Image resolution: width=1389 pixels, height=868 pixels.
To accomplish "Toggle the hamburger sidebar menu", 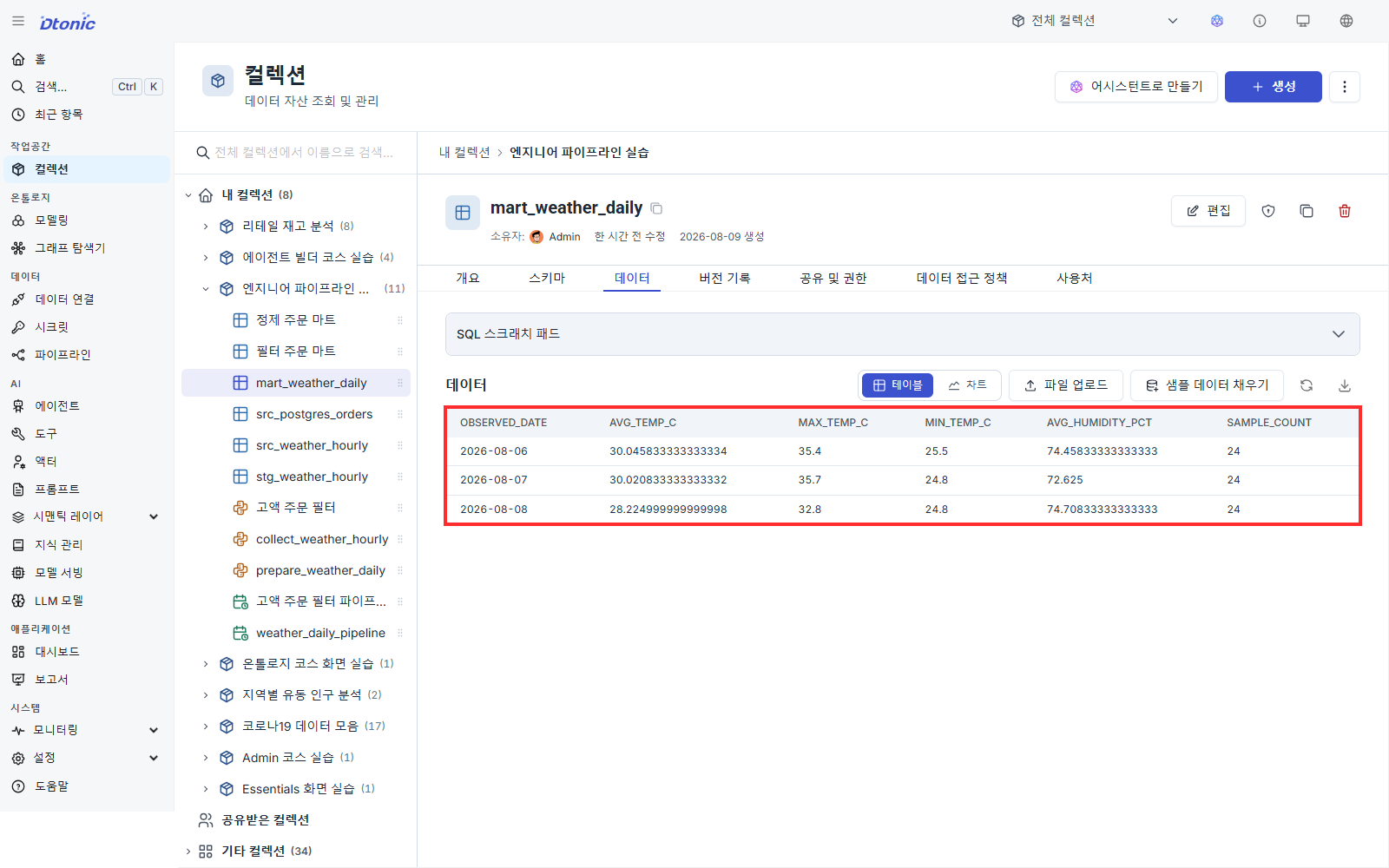I will click(18, 21).
